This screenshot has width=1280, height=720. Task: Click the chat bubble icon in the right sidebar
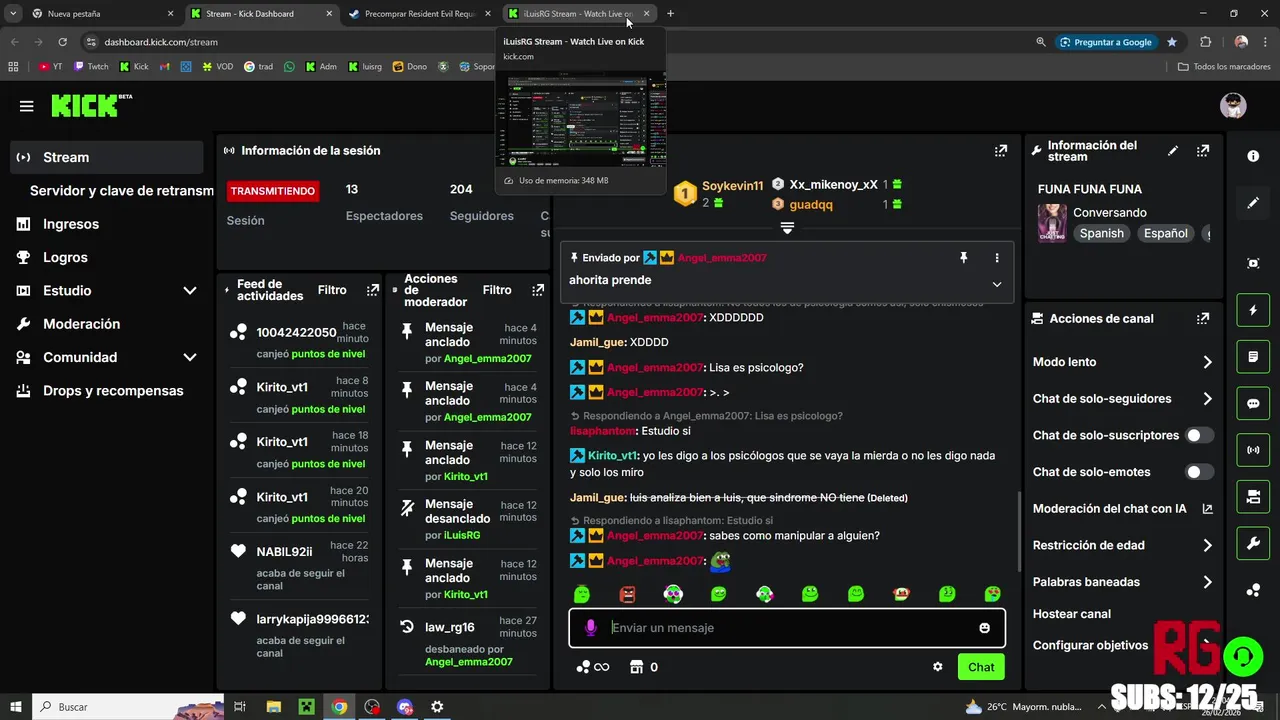tap(1253, 404)
